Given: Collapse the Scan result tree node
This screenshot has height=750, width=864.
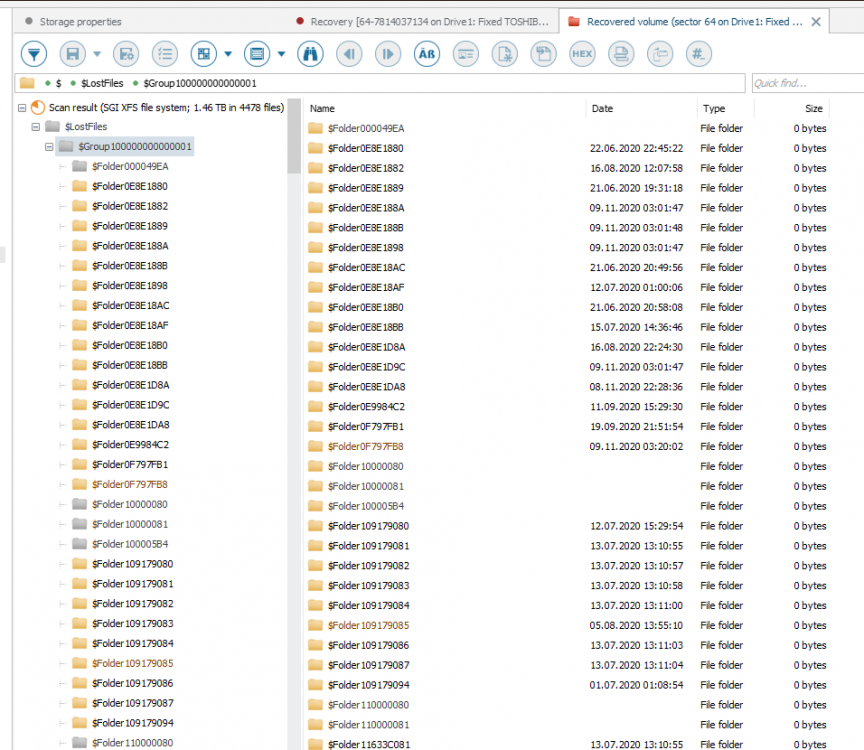Looking at the screenshot, I should 22,107.
